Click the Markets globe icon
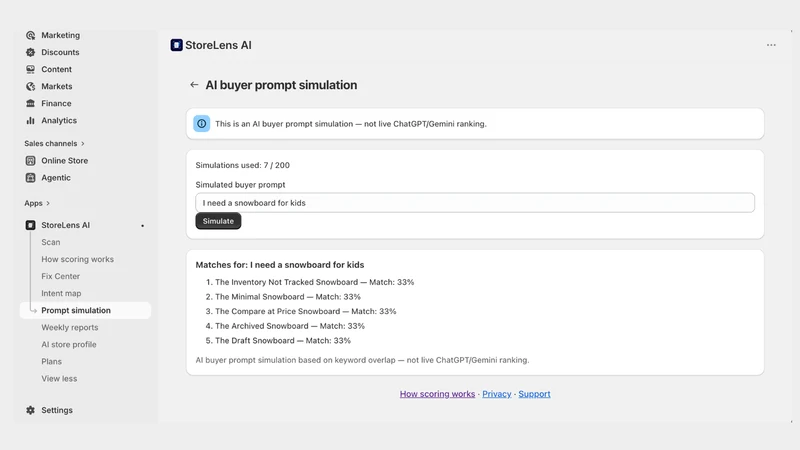The image size is (800, 450). click(31, 86)
